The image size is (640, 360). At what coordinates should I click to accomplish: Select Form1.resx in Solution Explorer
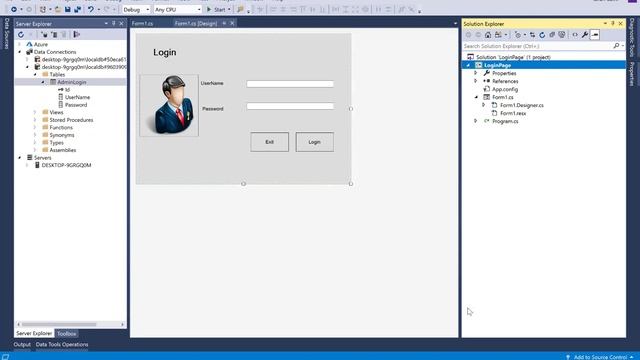click(x=513, y=113)
